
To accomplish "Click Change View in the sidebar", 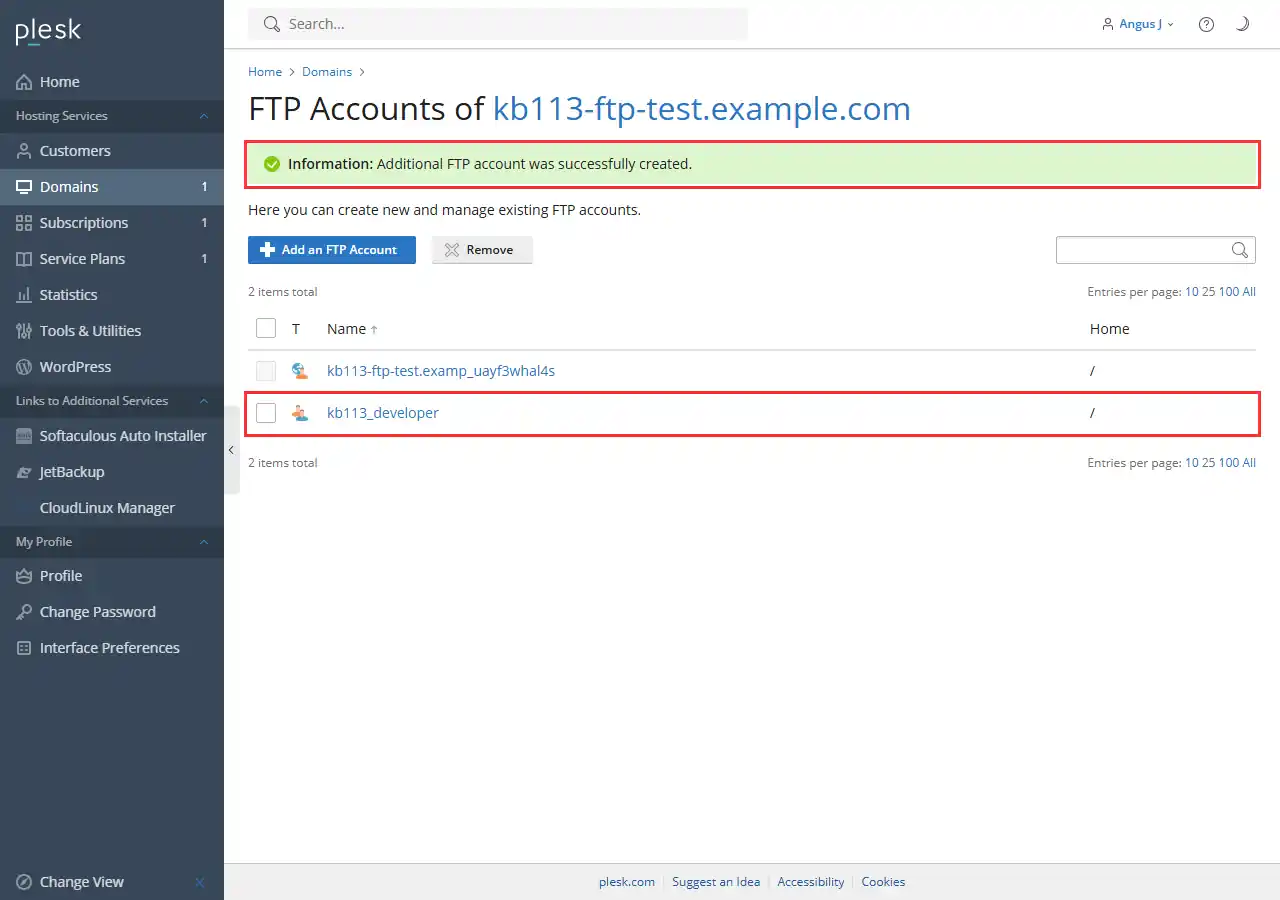I will point(82,882).
